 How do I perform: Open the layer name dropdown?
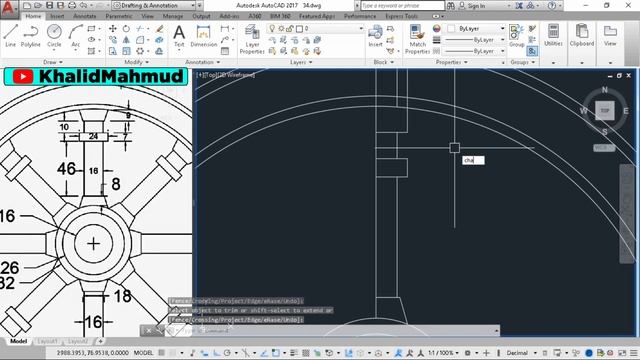tap(316, 29)
